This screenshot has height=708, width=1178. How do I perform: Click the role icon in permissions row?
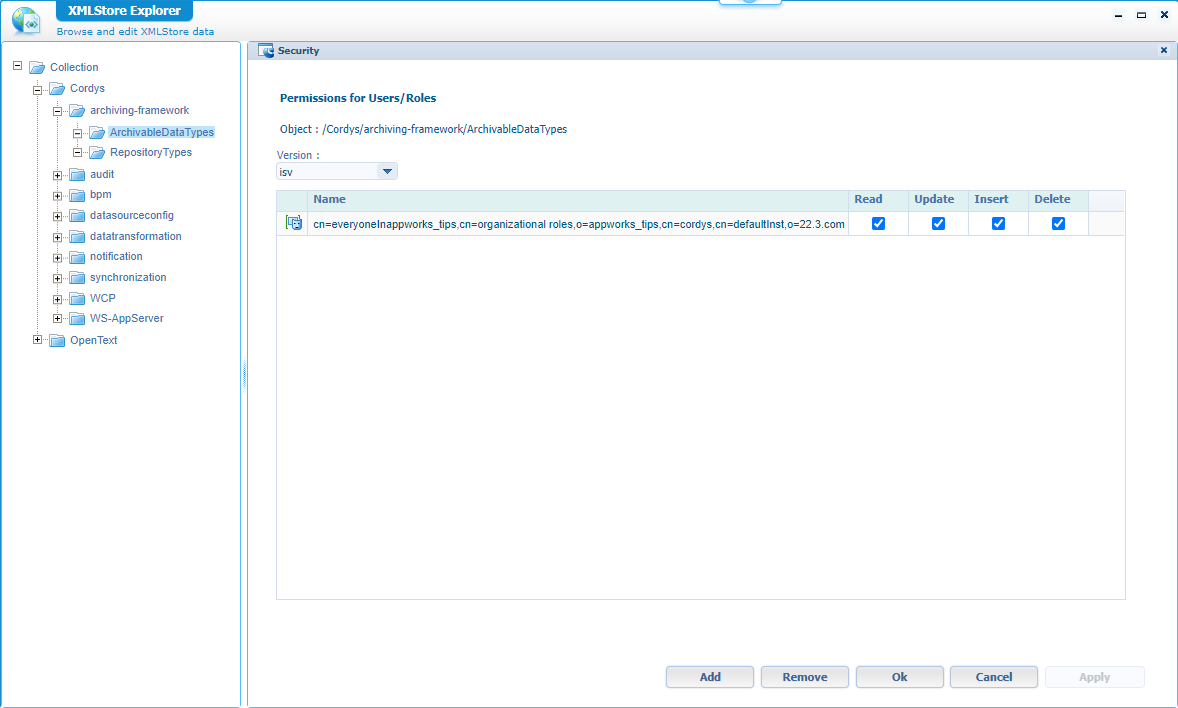(293, 223)
